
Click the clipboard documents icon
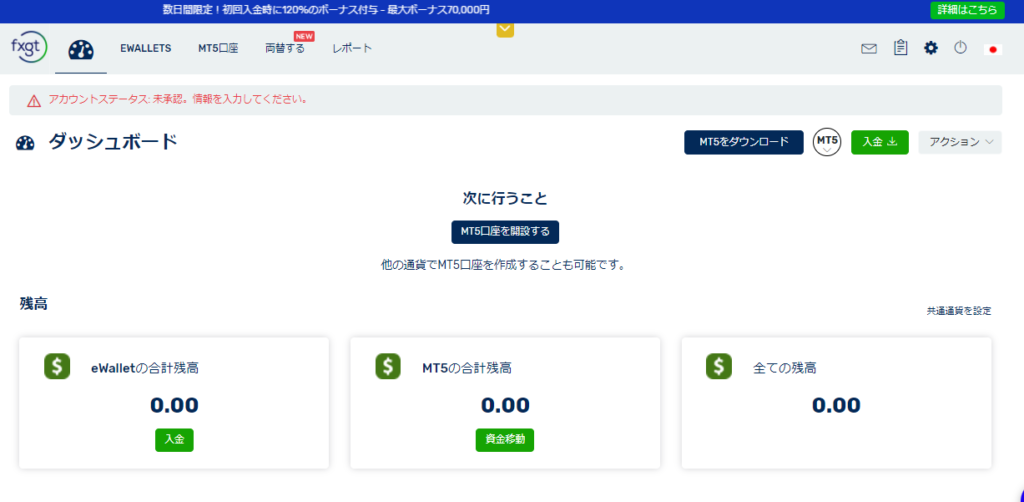900,48
